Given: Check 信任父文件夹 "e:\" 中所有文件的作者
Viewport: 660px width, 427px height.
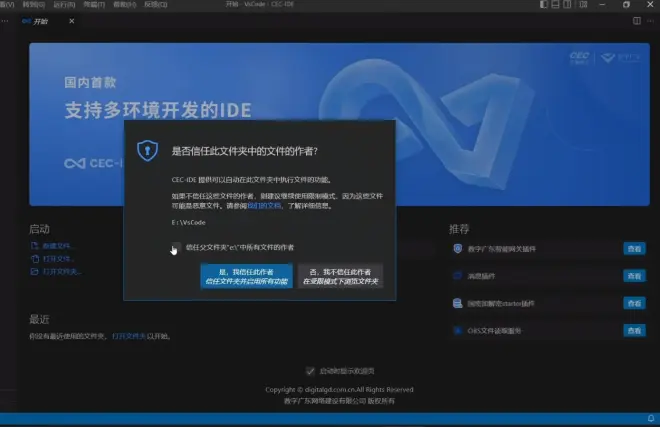Looking at the screenshot, I should (x=176, y=247).
